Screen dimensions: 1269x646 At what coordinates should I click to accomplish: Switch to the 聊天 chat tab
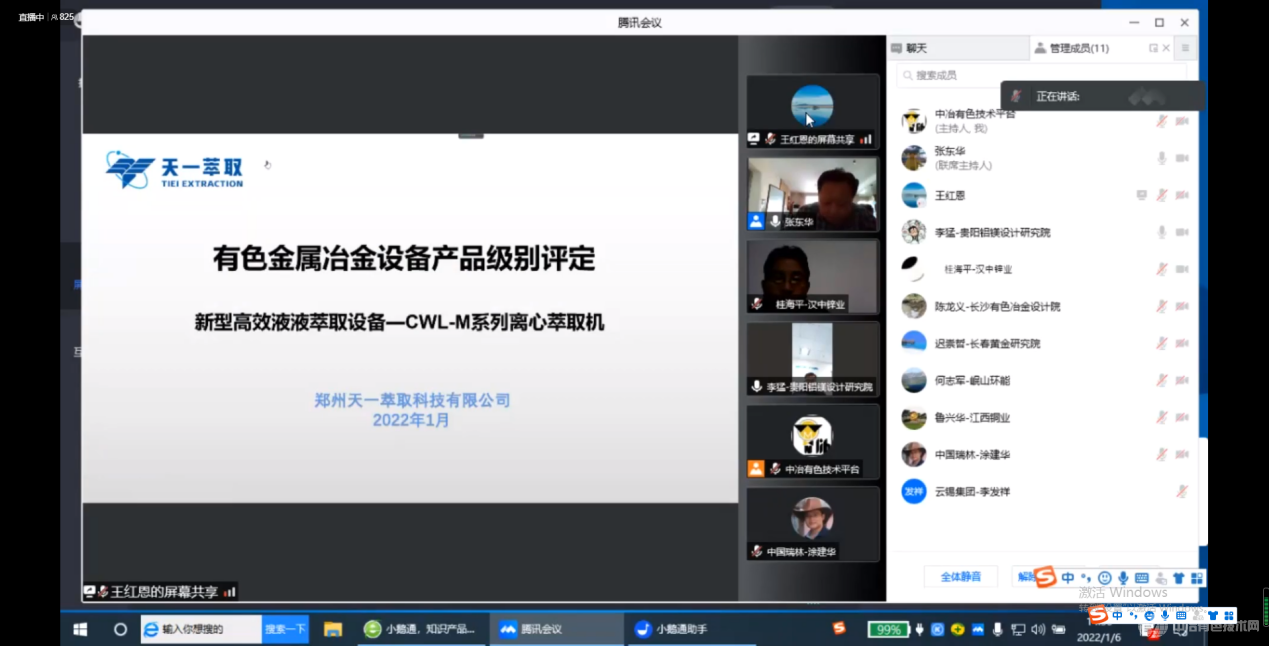tap(957, 48)
